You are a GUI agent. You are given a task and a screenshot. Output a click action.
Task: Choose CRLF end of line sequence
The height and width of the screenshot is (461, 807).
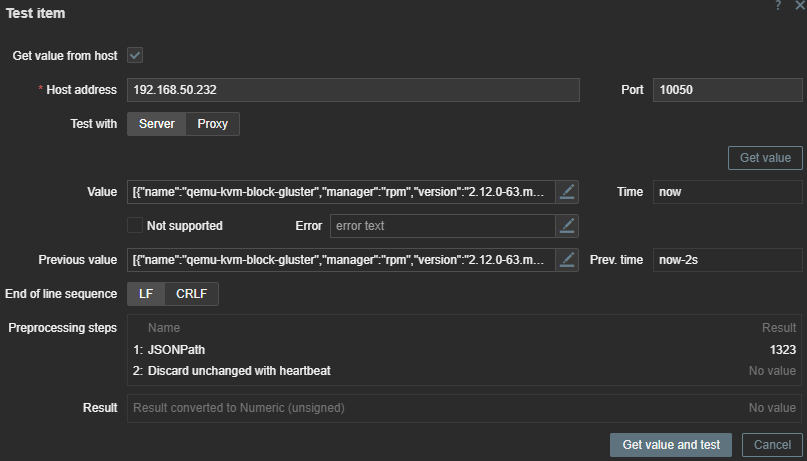192,294
